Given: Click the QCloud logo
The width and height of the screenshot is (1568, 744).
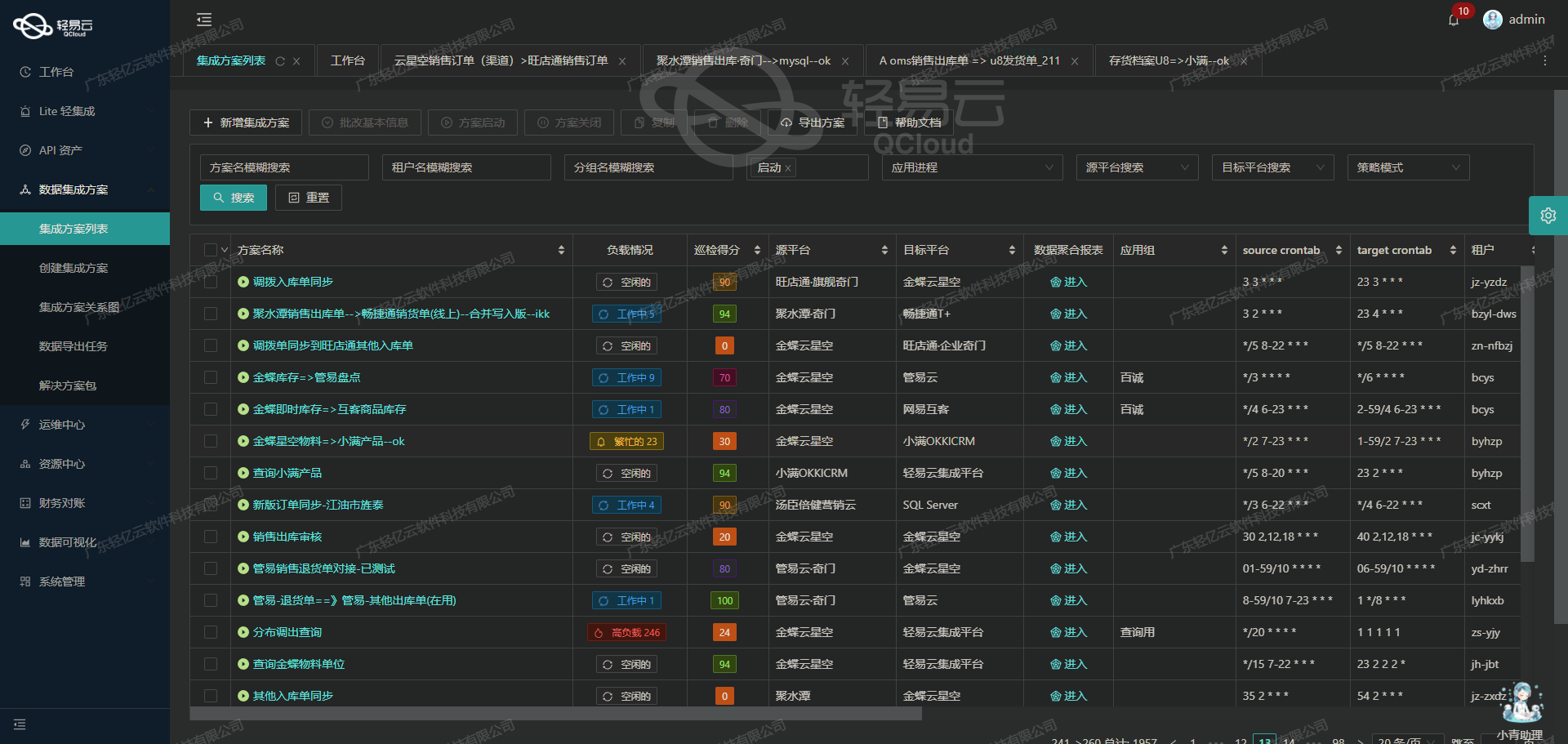Looking at the screenshot, I should pos(53,26).
